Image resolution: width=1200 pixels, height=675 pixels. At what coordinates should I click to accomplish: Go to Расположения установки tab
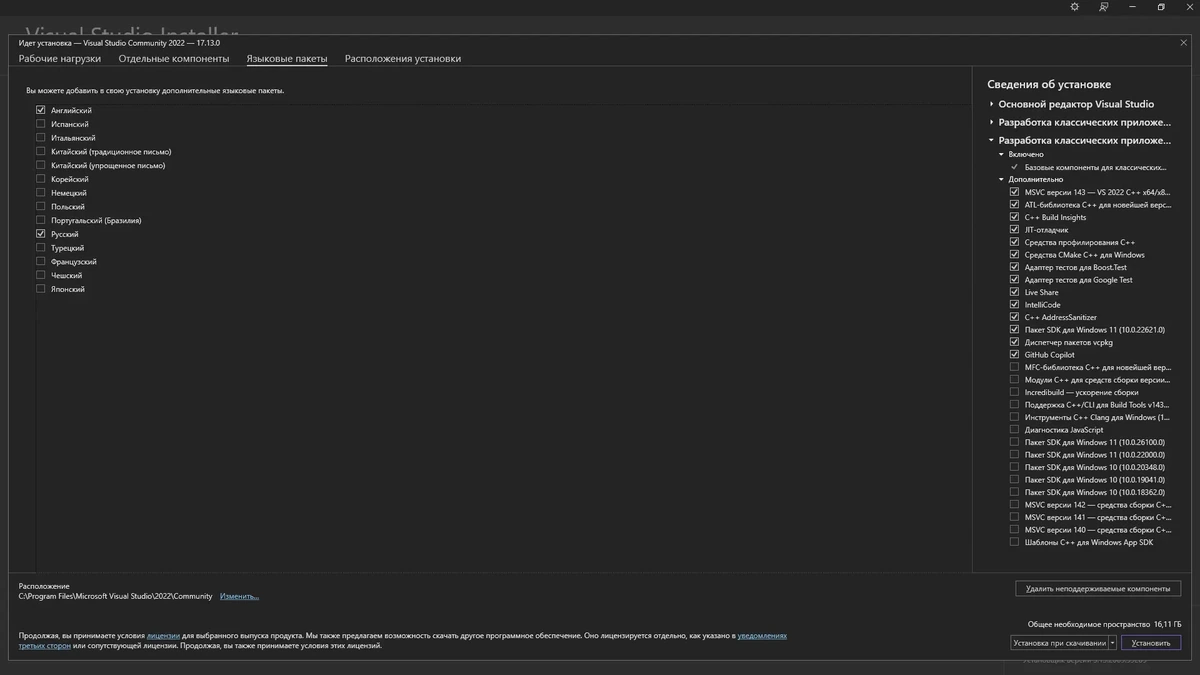403,59
